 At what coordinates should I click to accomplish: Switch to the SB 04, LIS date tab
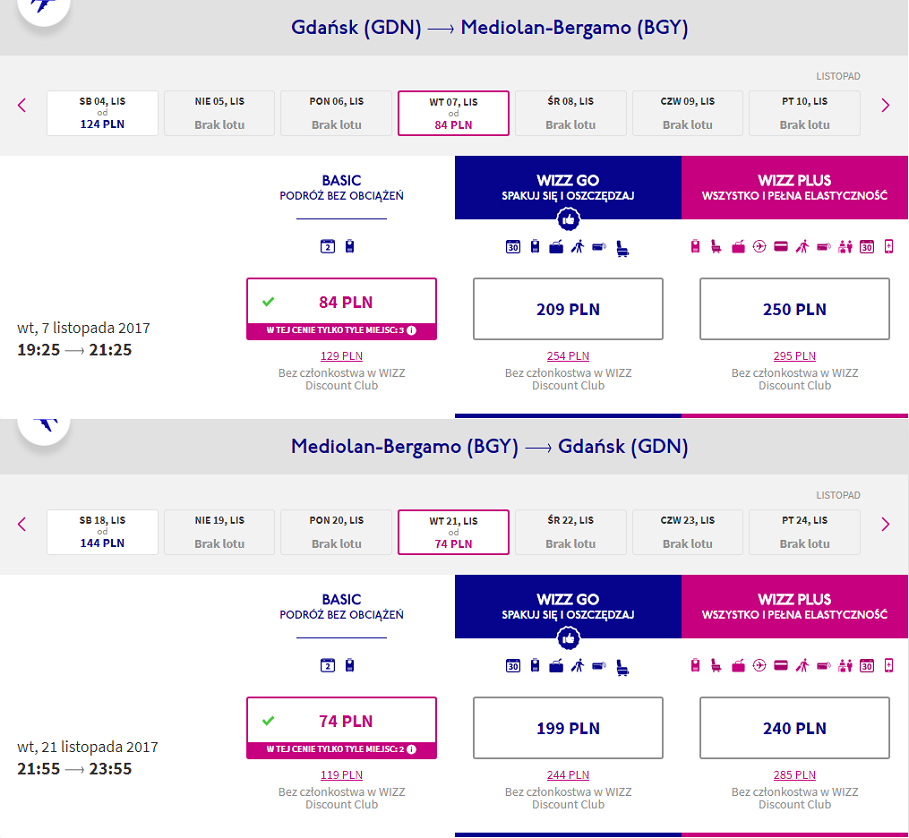(x=103, y=113)
